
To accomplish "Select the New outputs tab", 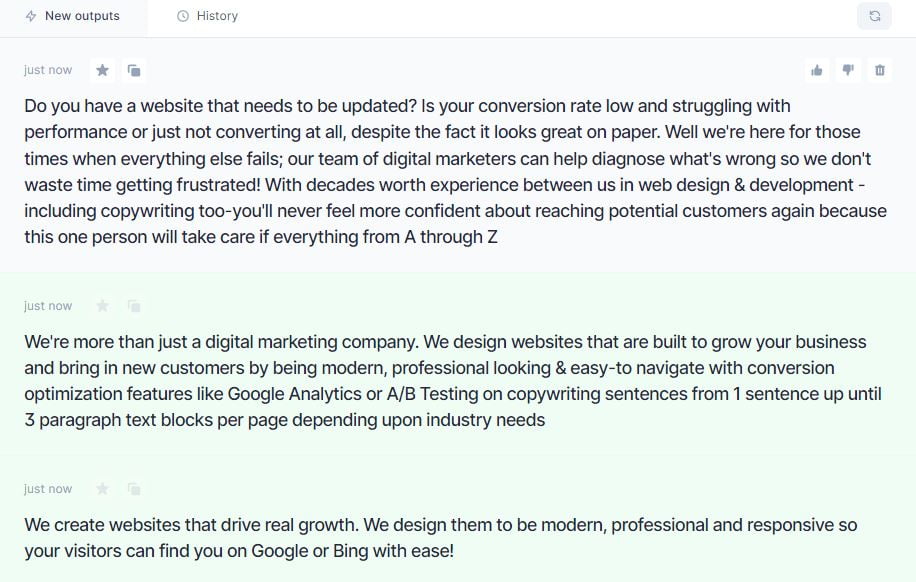I will pos(73,16).
